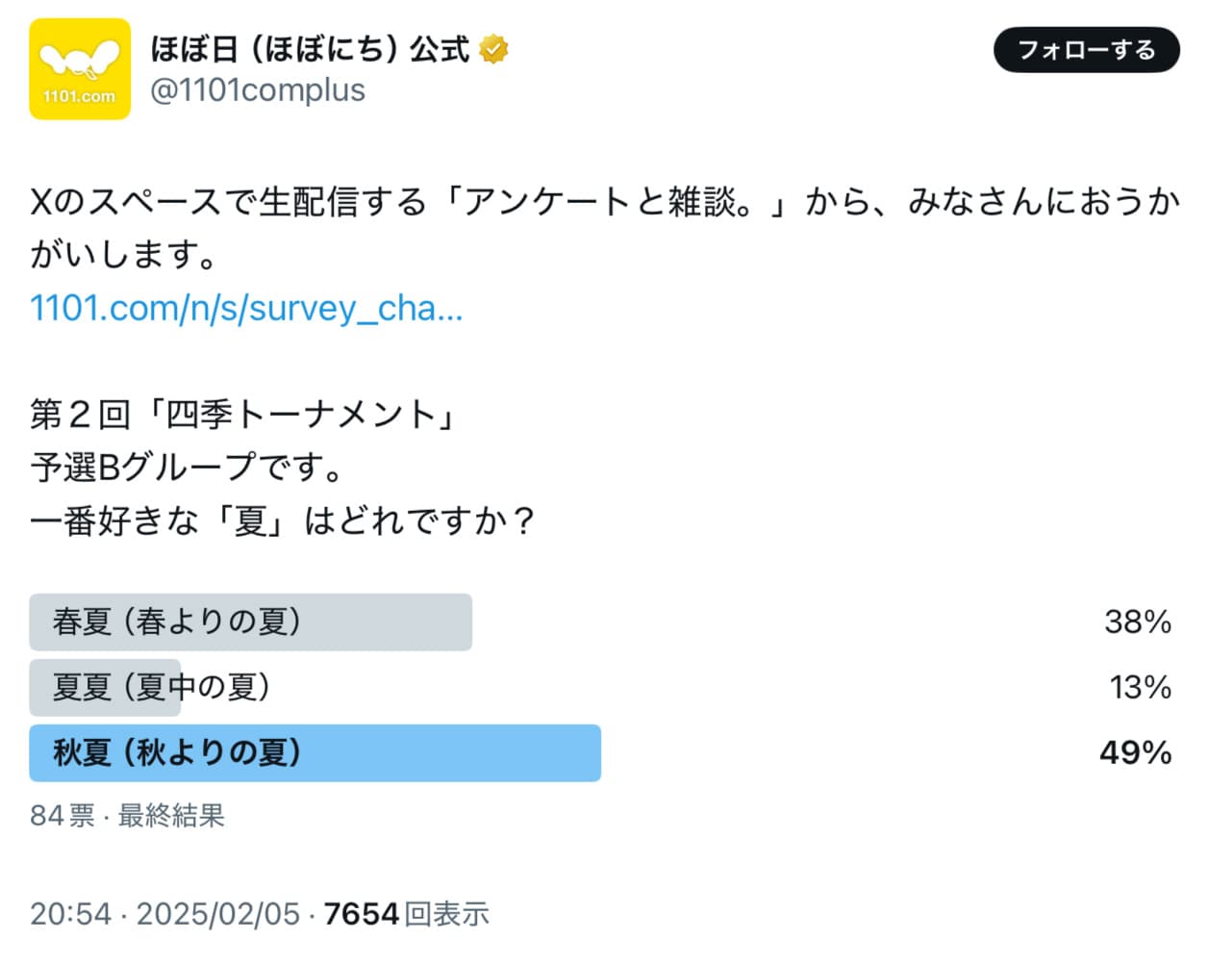The image size is (1232, 966).
Task: Select the 春夏（春よりの夏）poll bar
Action: pos(250,623)
